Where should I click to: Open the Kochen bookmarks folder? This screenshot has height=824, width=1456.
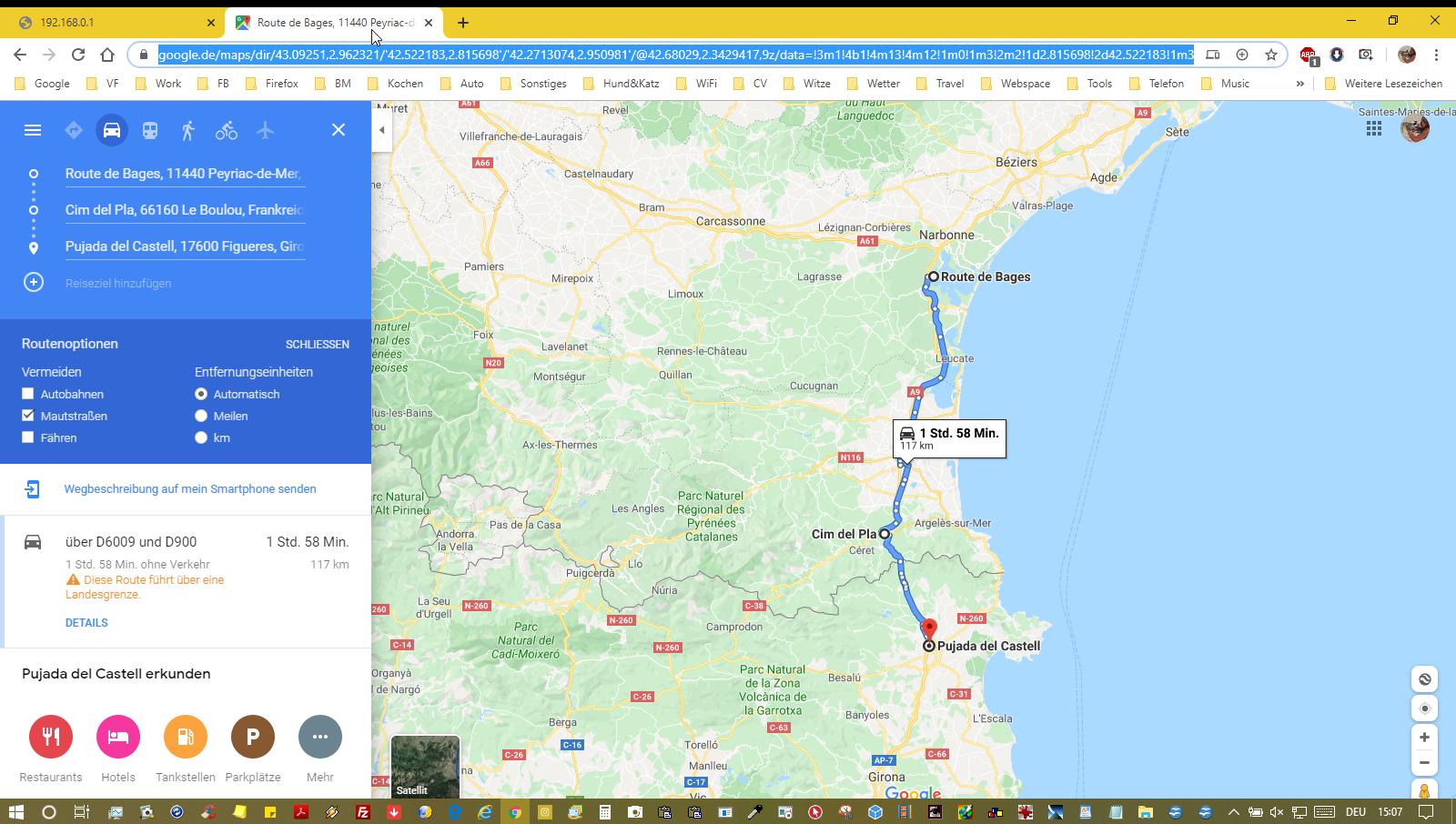point(395,84)
